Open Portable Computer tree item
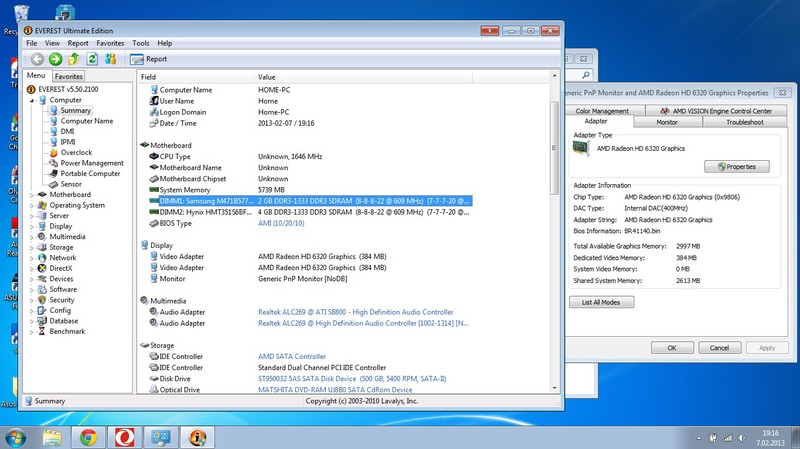 coord(90,173)
